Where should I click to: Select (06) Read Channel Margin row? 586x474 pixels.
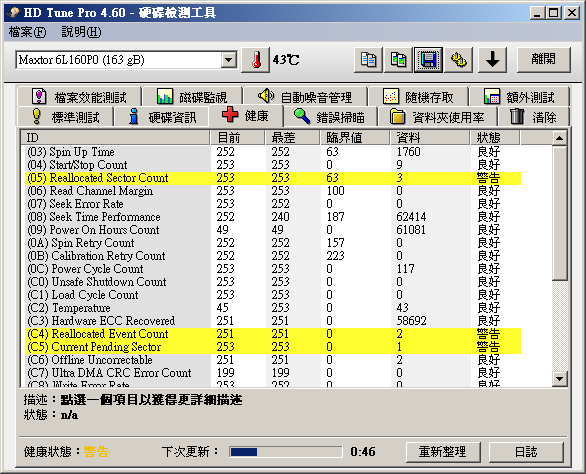pos(274,191)
